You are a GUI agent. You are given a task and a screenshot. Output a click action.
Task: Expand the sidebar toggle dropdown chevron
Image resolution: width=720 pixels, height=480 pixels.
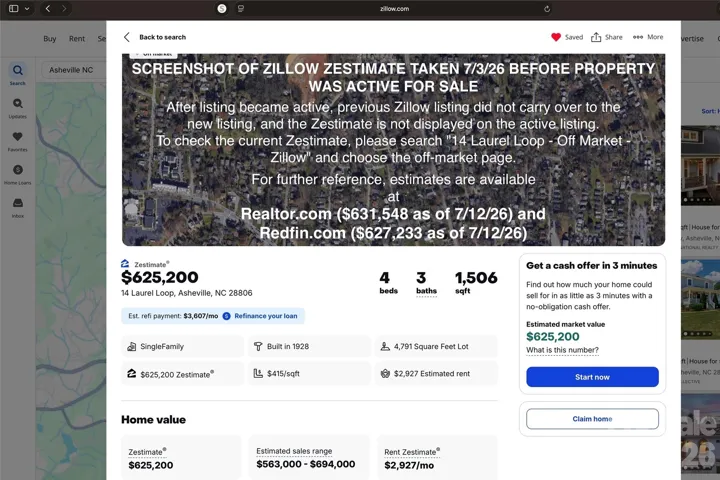(27, 9)
